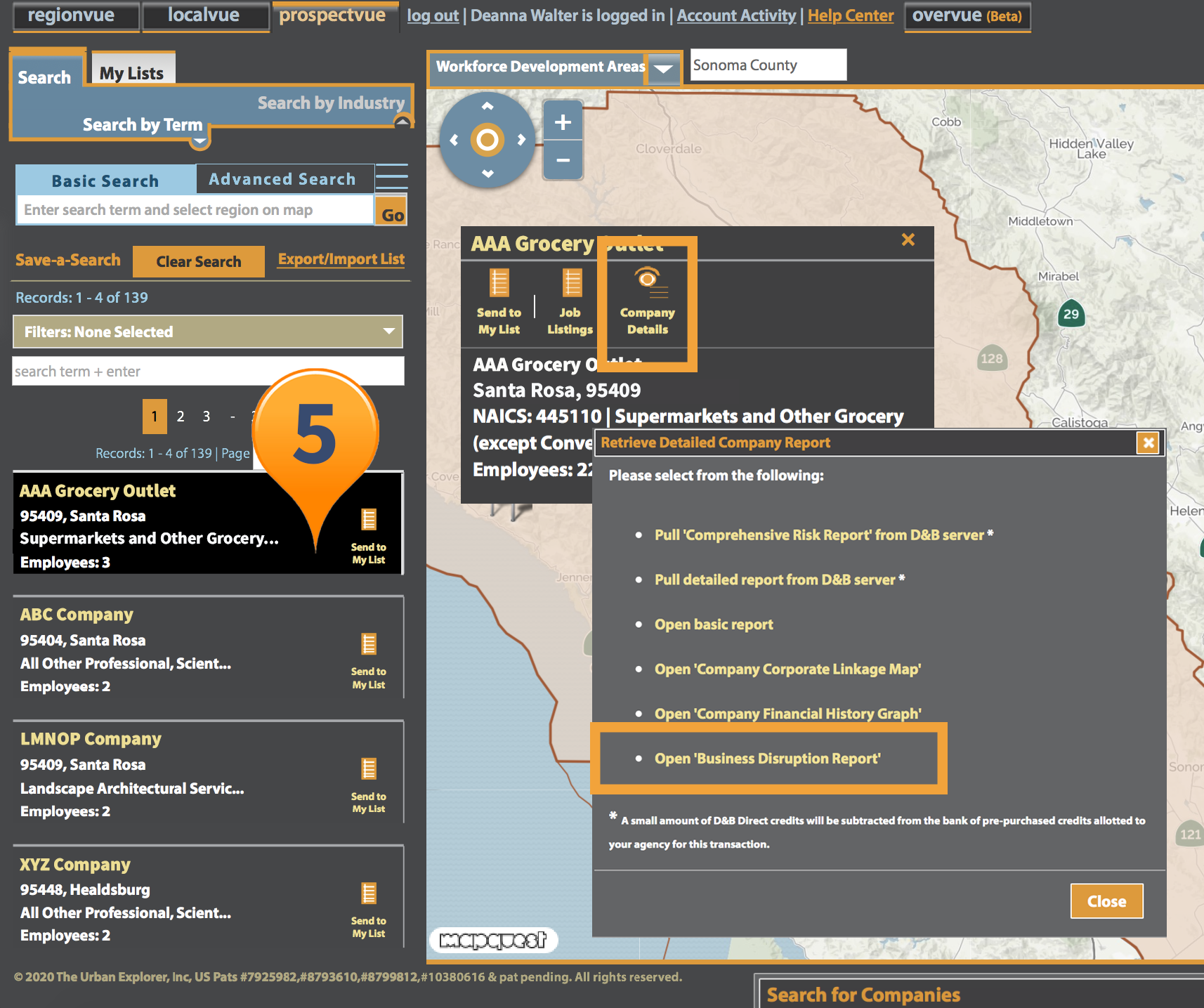
Task: Click the Save-a-Search link
Action: (68, 260)
